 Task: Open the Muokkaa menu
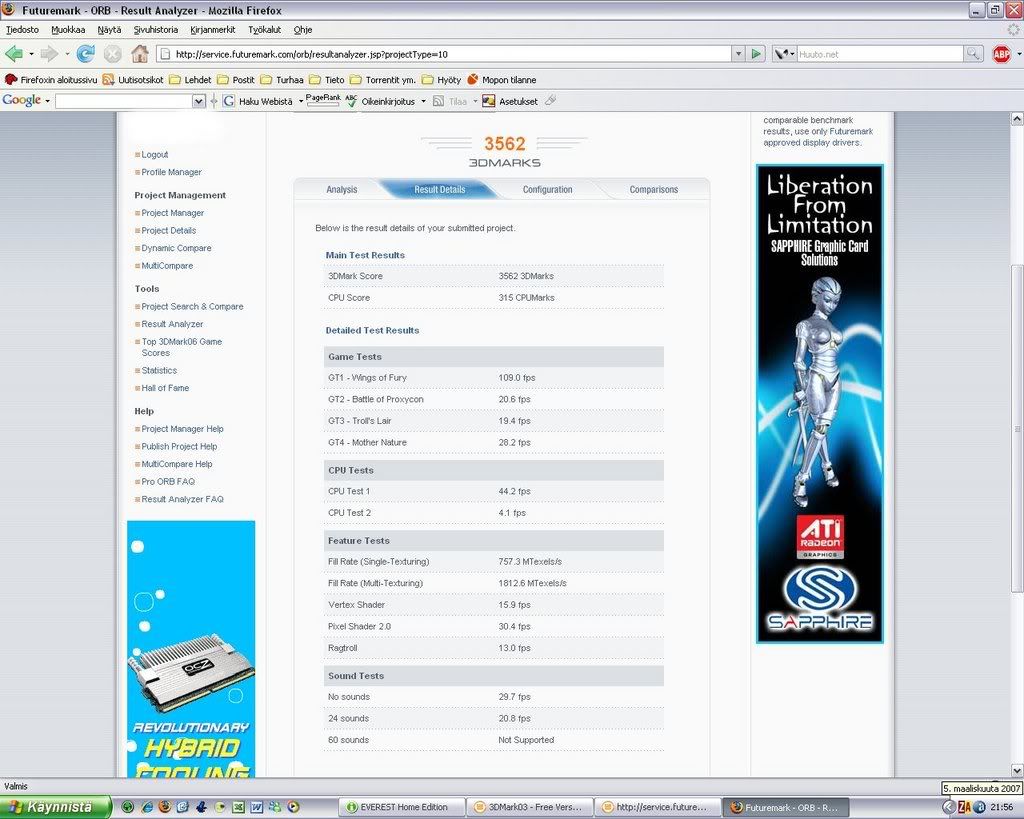pyautogui.click(x=68, y=29)
